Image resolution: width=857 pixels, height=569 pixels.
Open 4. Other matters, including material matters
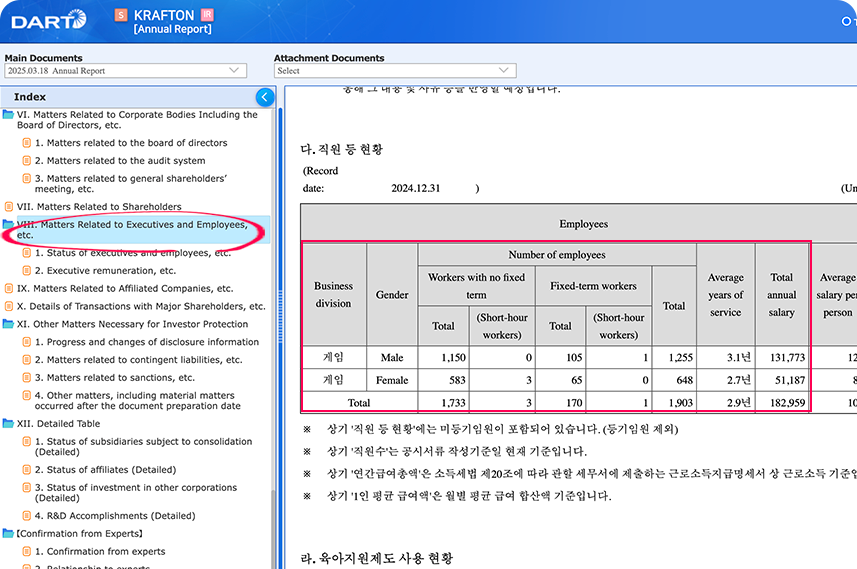point(138,401)
